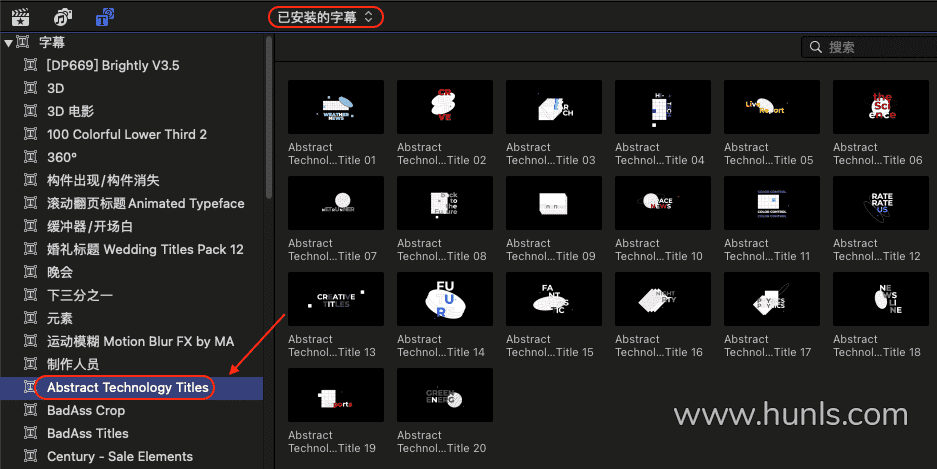
Task: Select Abstract Technology Title 16 thumbnail
Action: pos(663,299)
